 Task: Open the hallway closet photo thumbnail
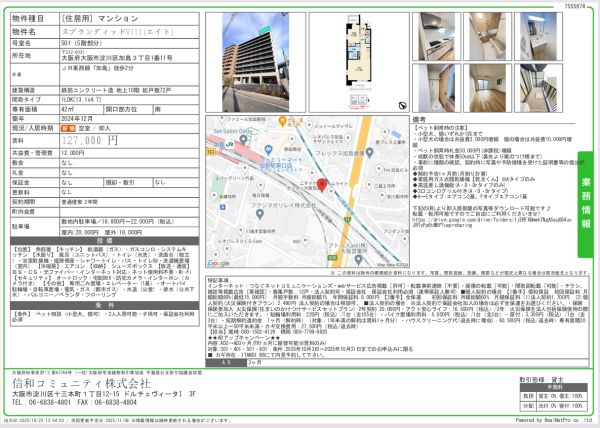[x=436, y=88]
